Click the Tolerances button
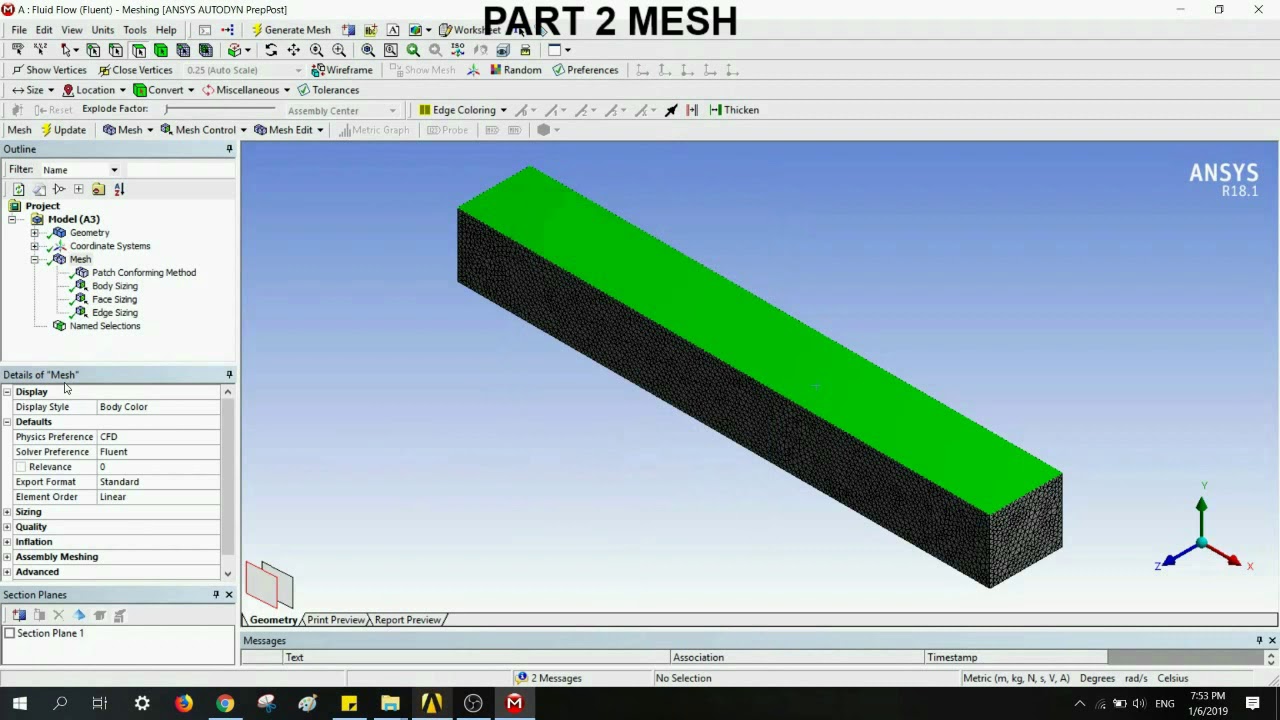Screen dimensions: 1280x720 [x=328, y=90]
